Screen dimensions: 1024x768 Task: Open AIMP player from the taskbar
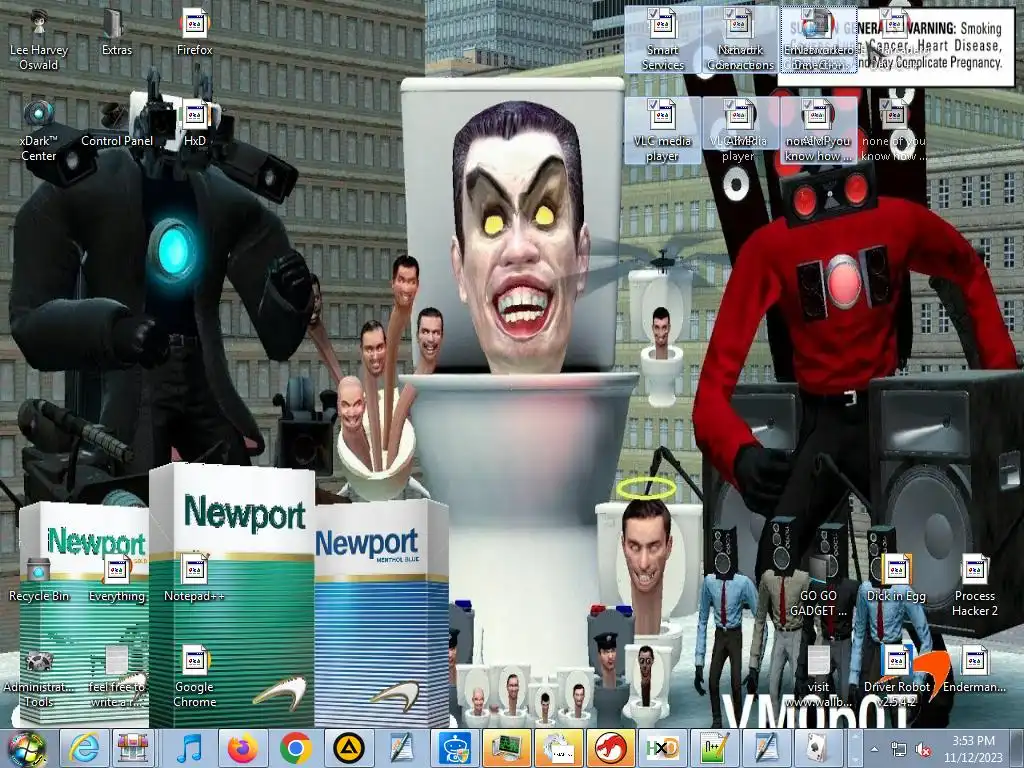[349, 748]
